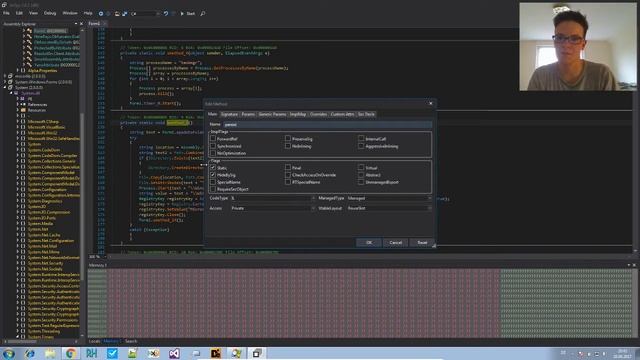Click the System.Windows.Forms assembly icon
The width and height of the screenshot is (640, 360).
[10, 82]
